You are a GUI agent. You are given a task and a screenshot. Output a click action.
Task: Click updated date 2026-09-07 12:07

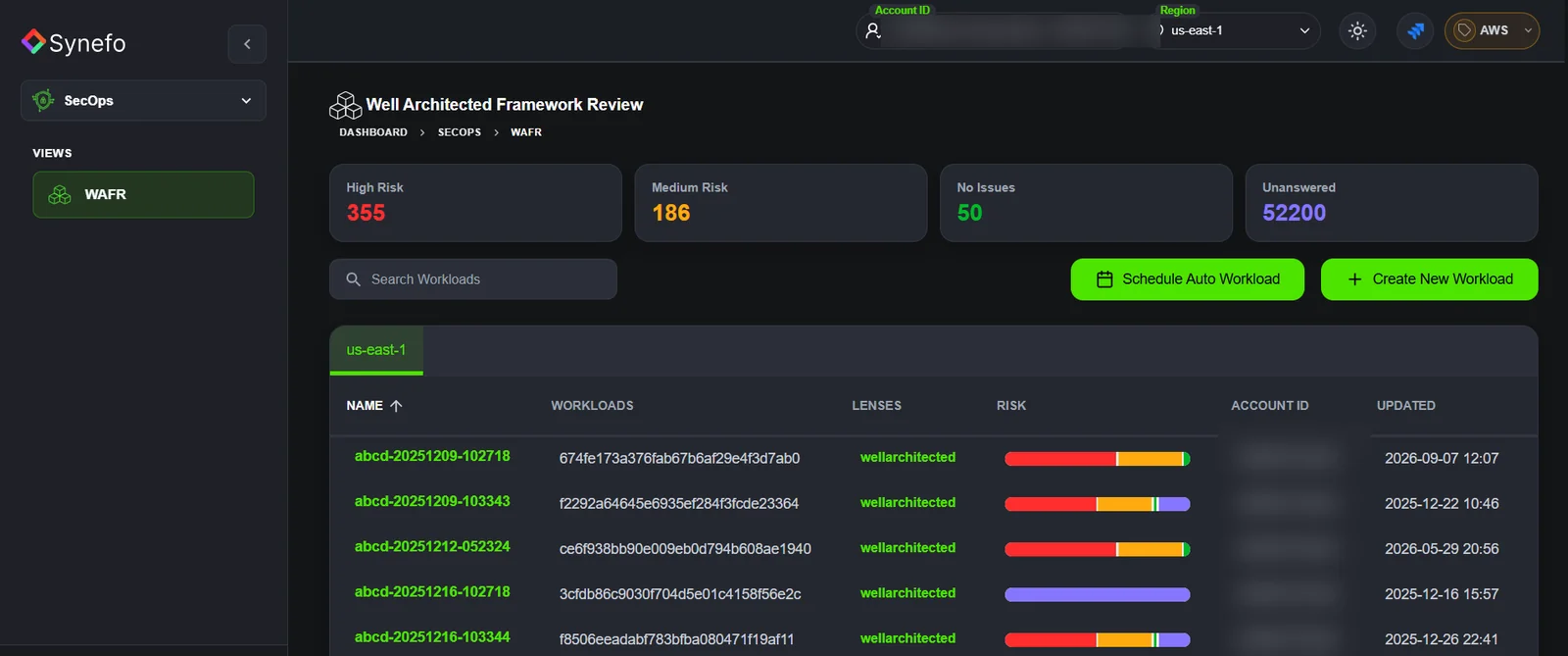coord(1442,458)
